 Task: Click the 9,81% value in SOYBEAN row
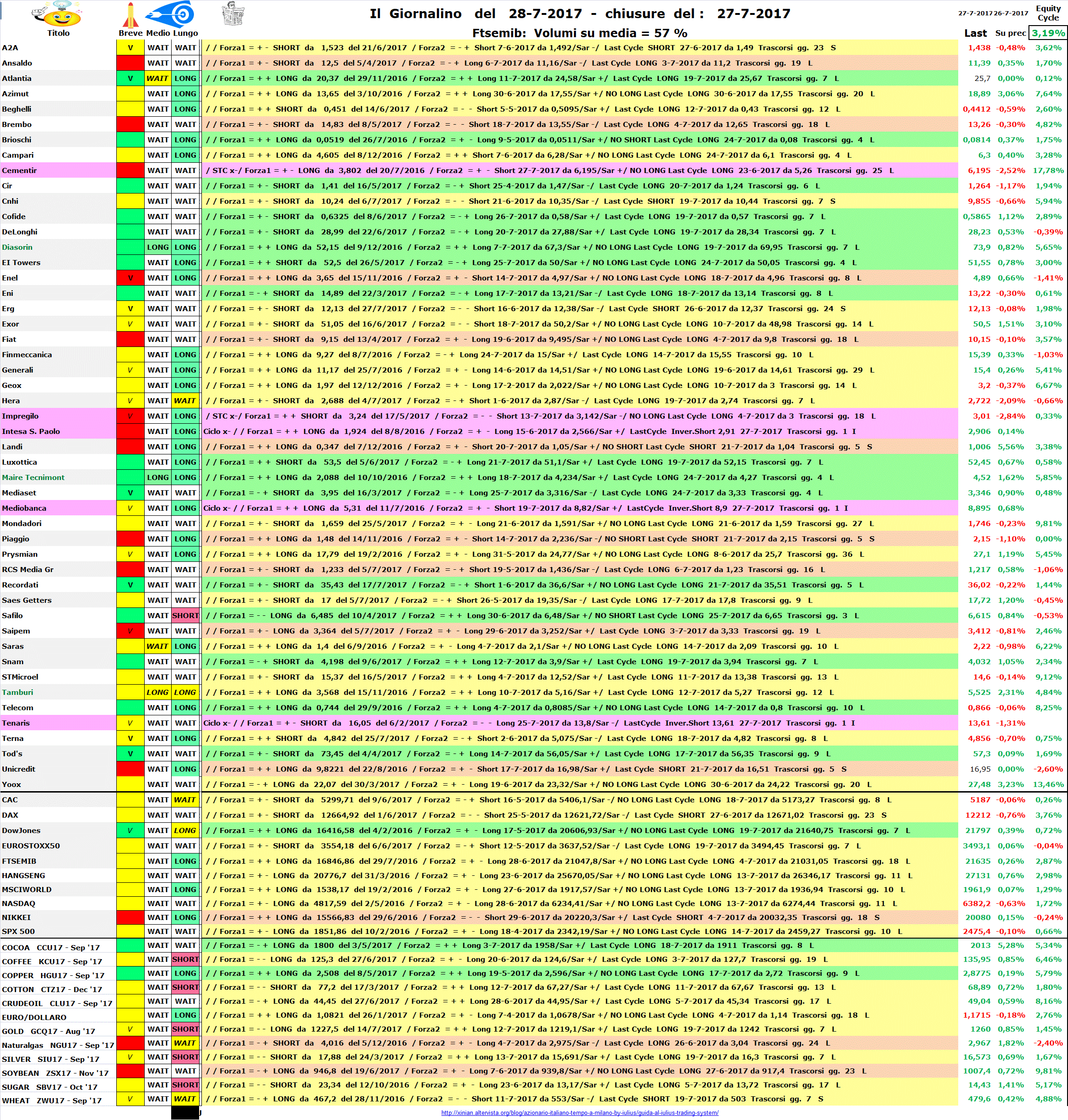point(1048,1071)
